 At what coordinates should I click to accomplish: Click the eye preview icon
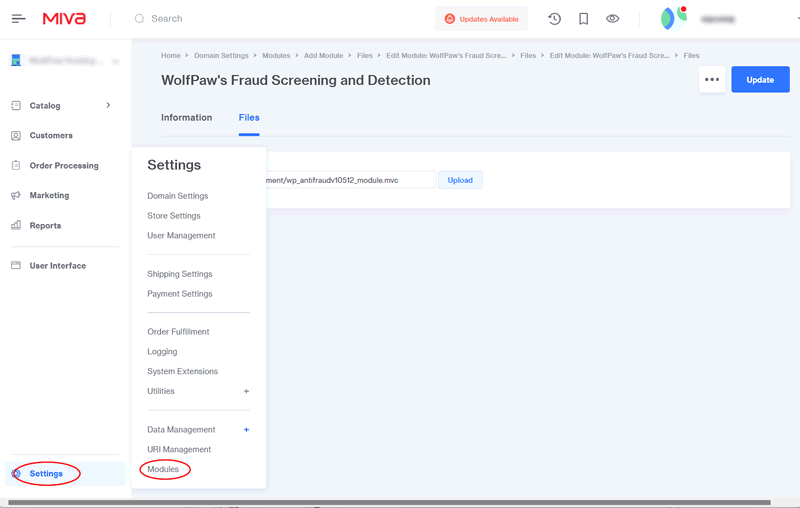[x=613, y=19]
